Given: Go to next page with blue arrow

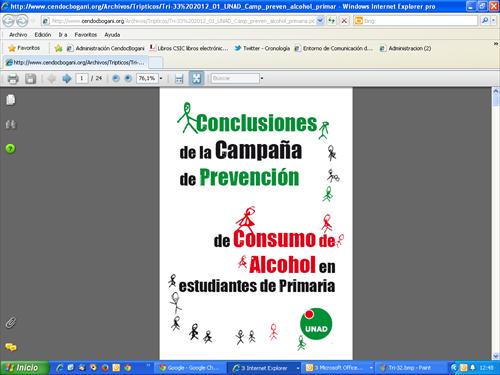Looking at the screenshot, I should coord(67,79).
